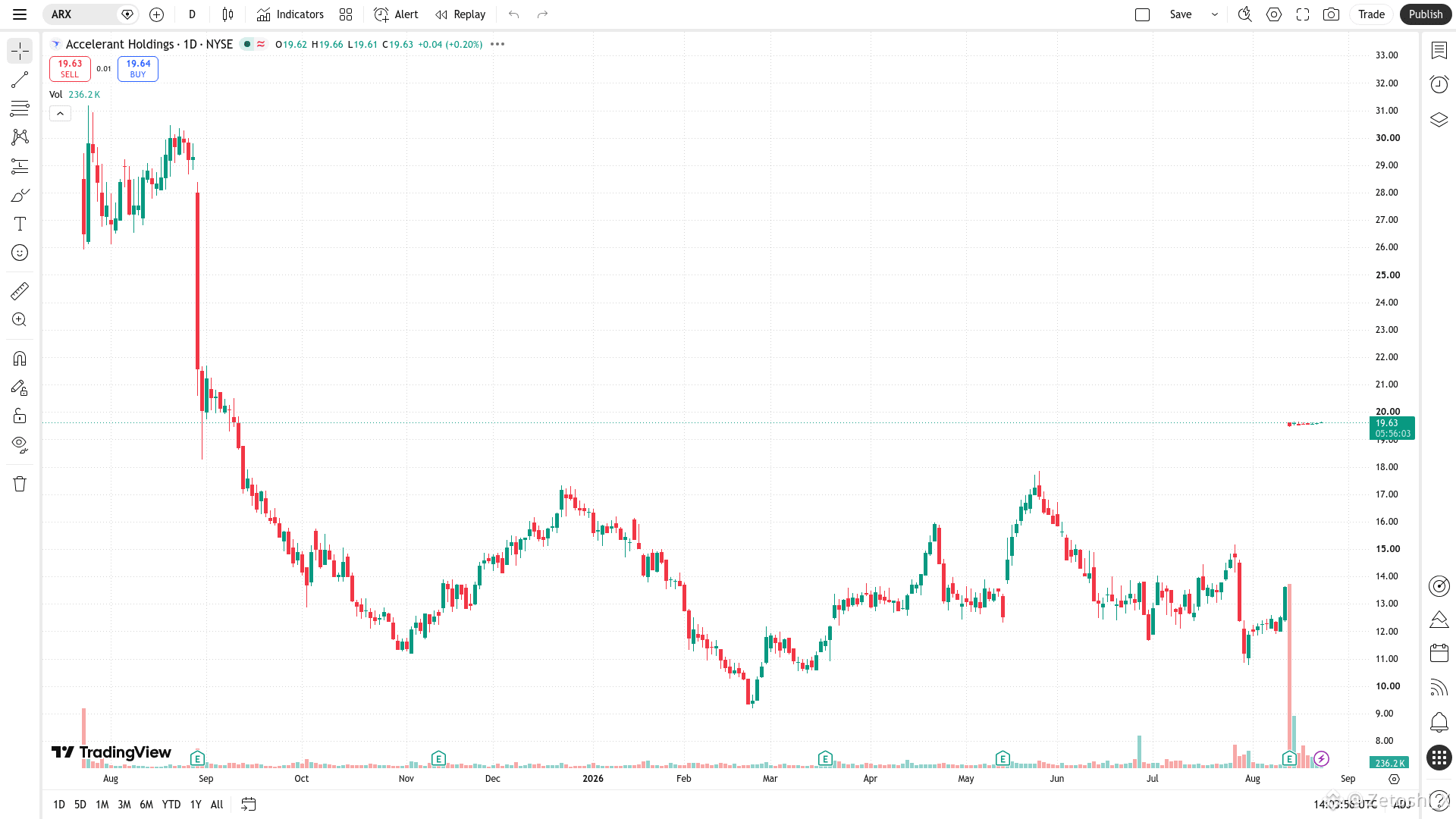Toggle stay in drawing mode

20,388
